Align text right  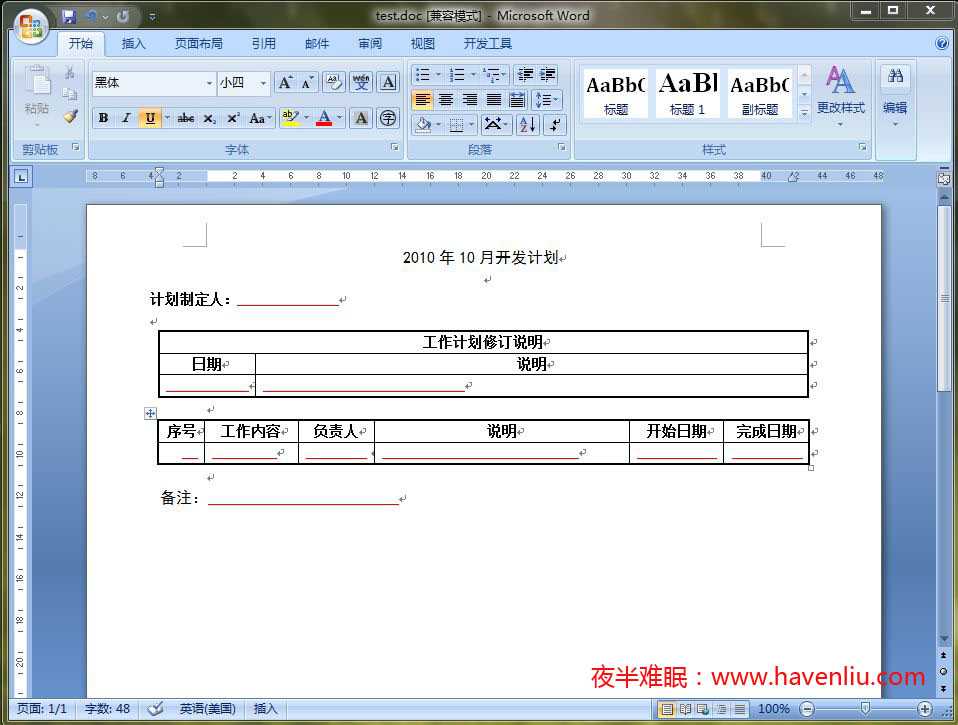[x=470, y=100]
